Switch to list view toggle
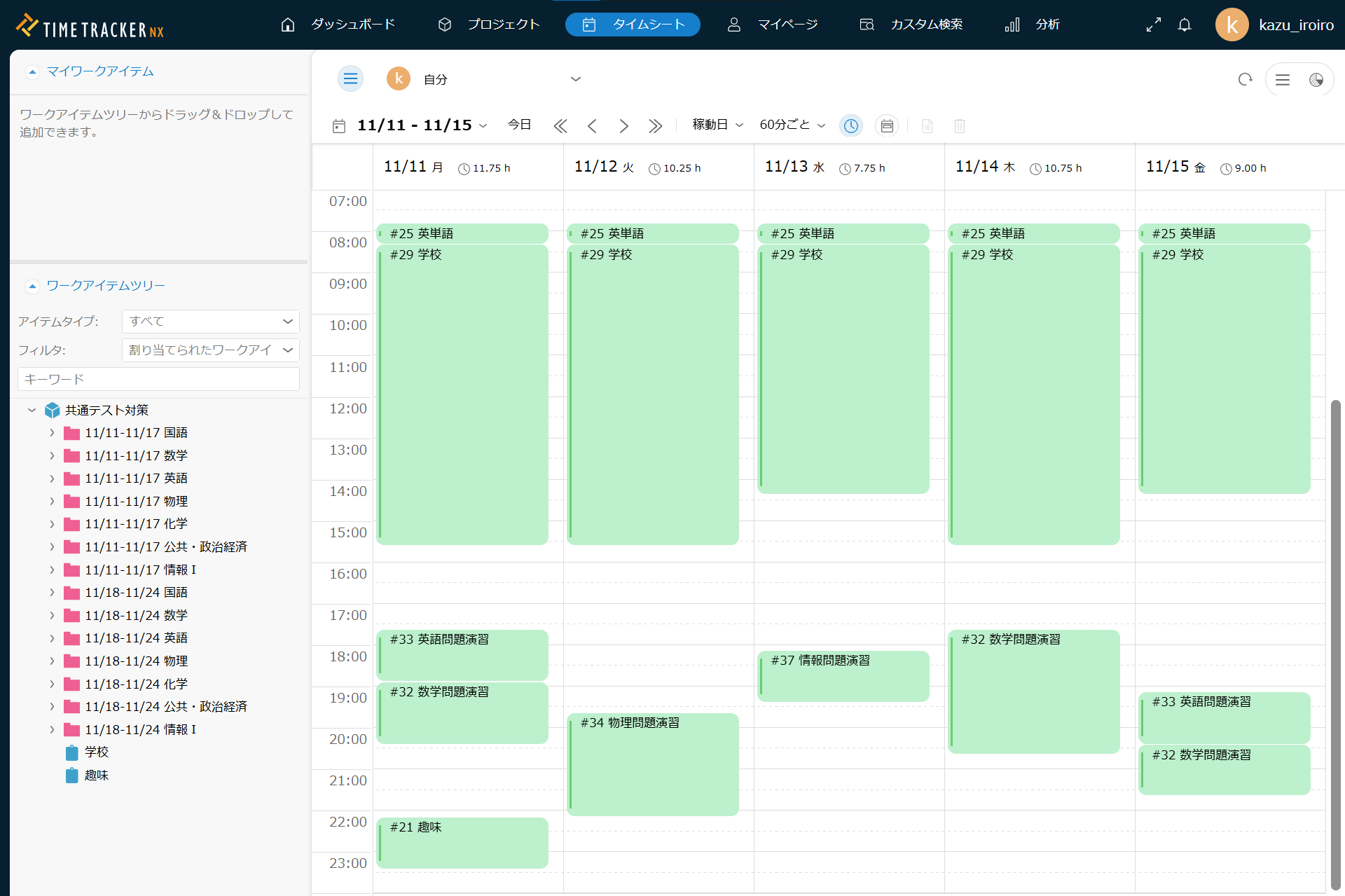 [1282, 80]
